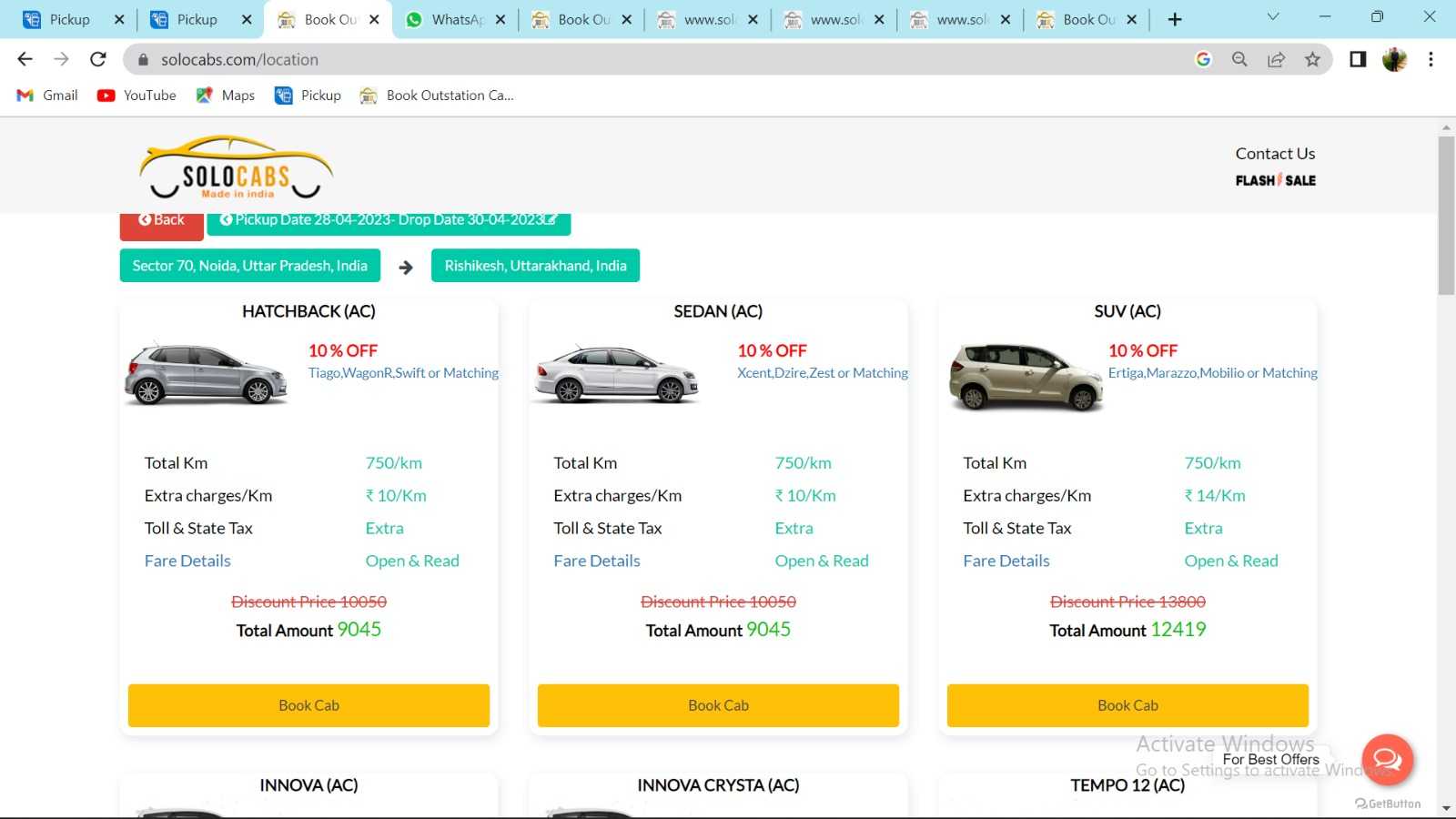Image resolution: width=1456 pixels, height=819 pixels.
Task: Click the SUV car image
Action: (x=1026, y=377)
